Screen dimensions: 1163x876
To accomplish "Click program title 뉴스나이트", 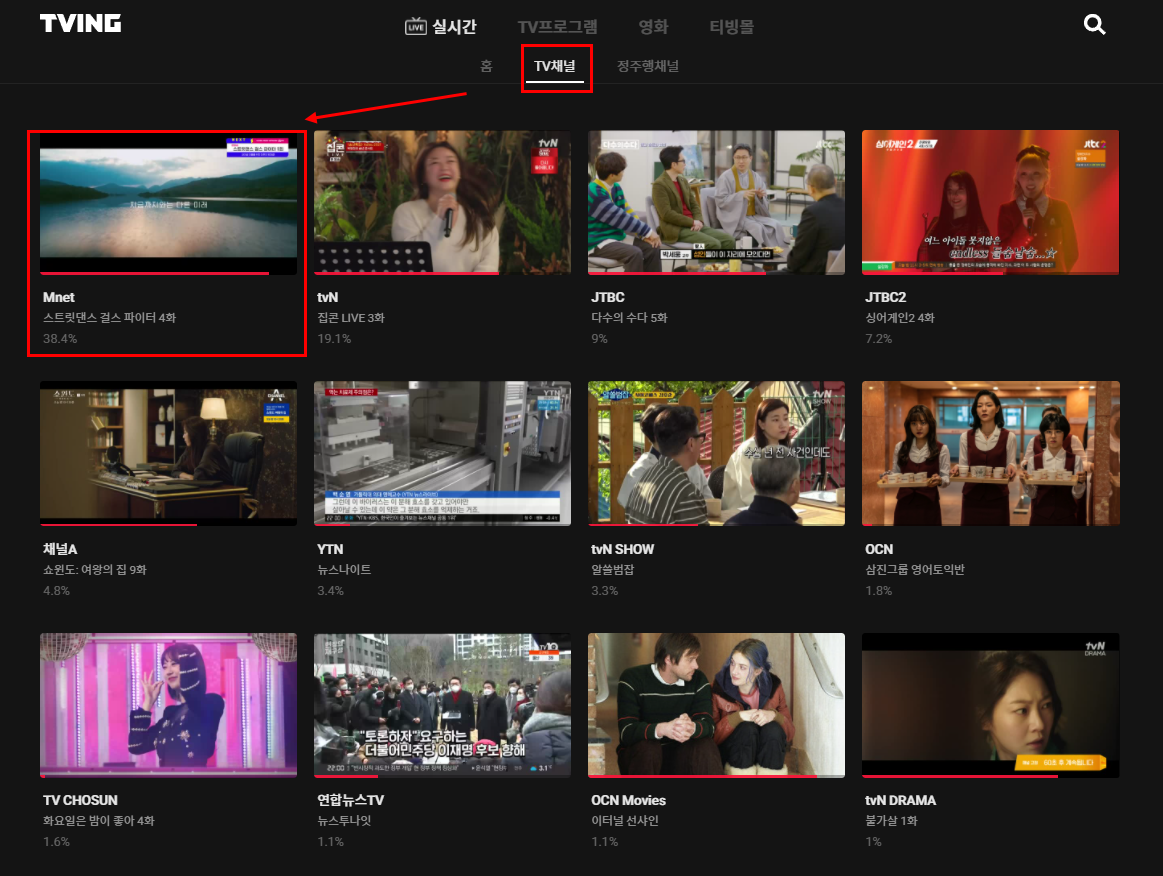I will point(344,570).
